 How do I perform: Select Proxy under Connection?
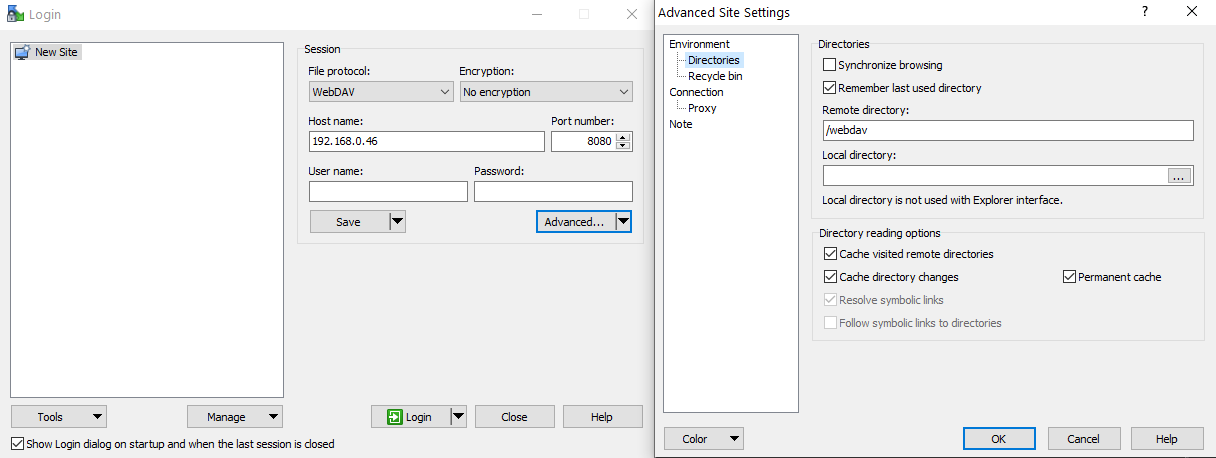702,108
